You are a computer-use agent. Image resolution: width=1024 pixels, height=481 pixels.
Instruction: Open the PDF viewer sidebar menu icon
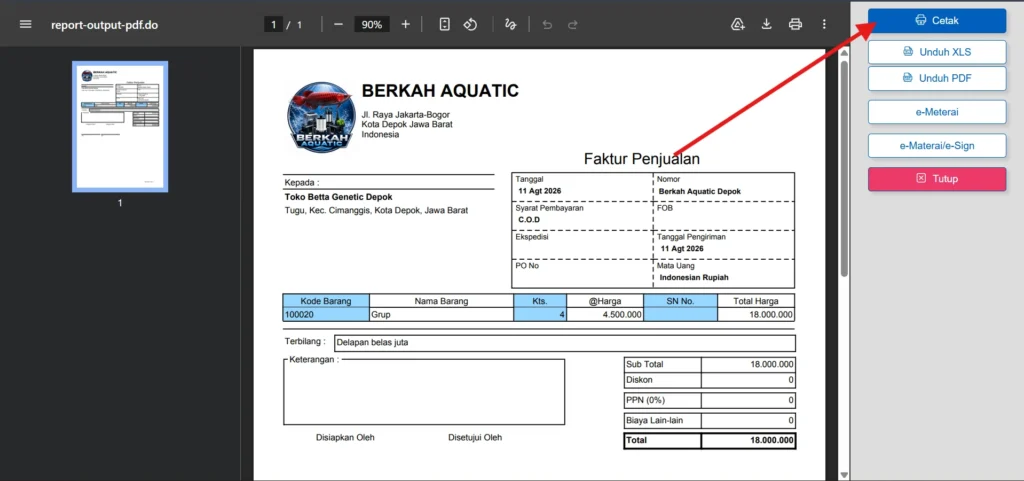point(25,25)
